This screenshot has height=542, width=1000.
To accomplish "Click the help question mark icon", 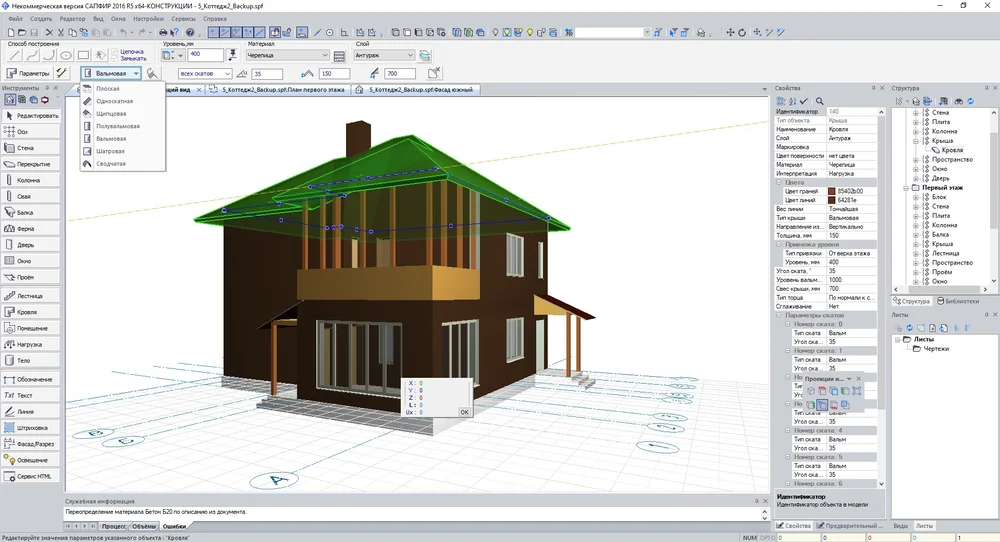I will [x=190, y=33].
